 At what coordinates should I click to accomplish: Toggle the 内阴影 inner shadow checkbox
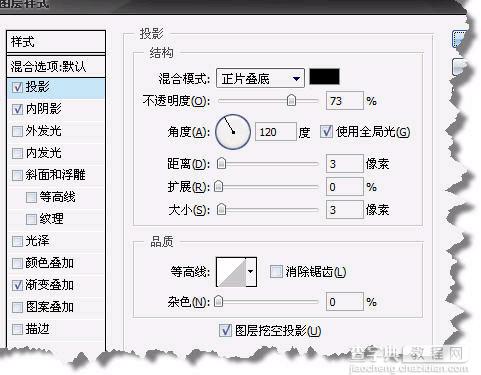click(17, 109)
